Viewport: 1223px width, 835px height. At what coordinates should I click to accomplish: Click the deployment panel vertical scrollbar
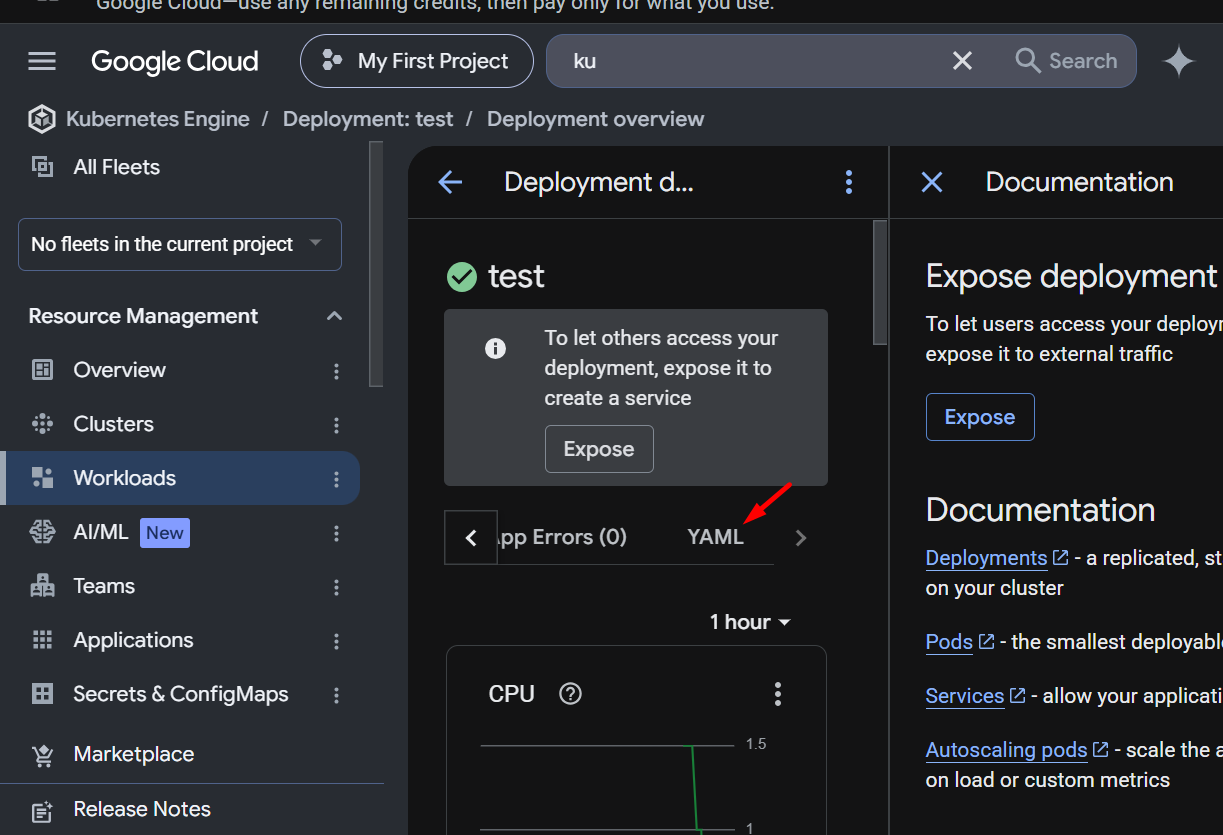880,283
